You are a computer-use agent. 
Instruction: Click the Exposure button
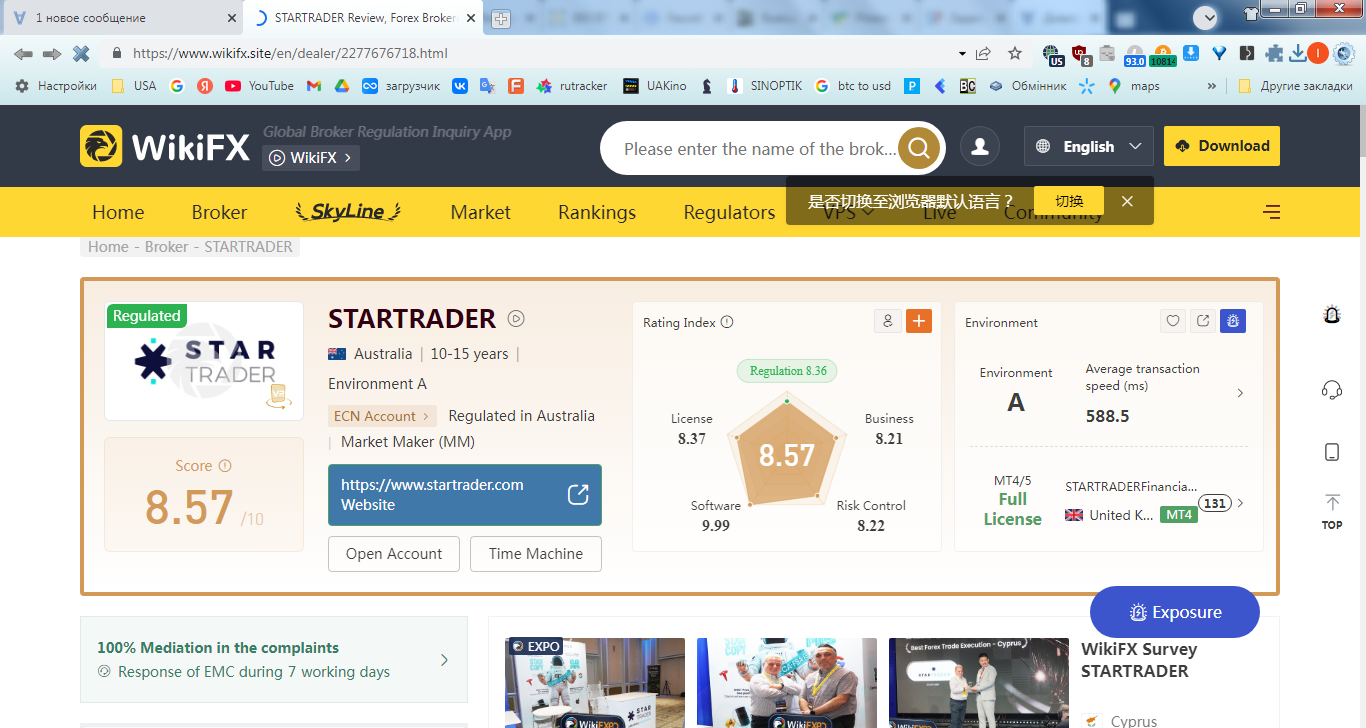pos(1175,612)
